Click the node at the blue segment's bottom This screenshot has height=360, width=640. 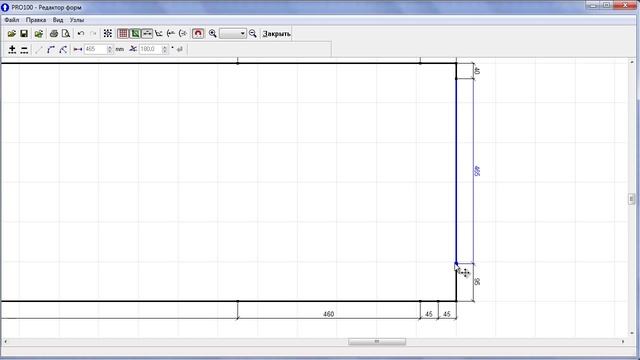click(456, 264)
